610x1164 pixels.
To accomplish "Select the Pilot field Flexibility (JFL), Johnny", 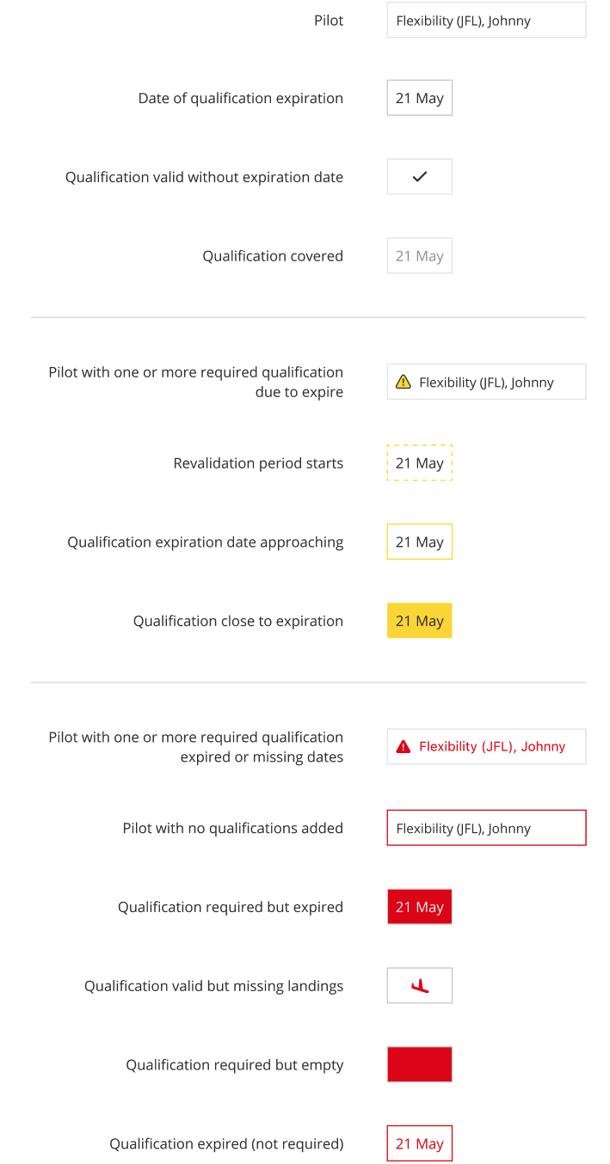I will click(486, 20).
